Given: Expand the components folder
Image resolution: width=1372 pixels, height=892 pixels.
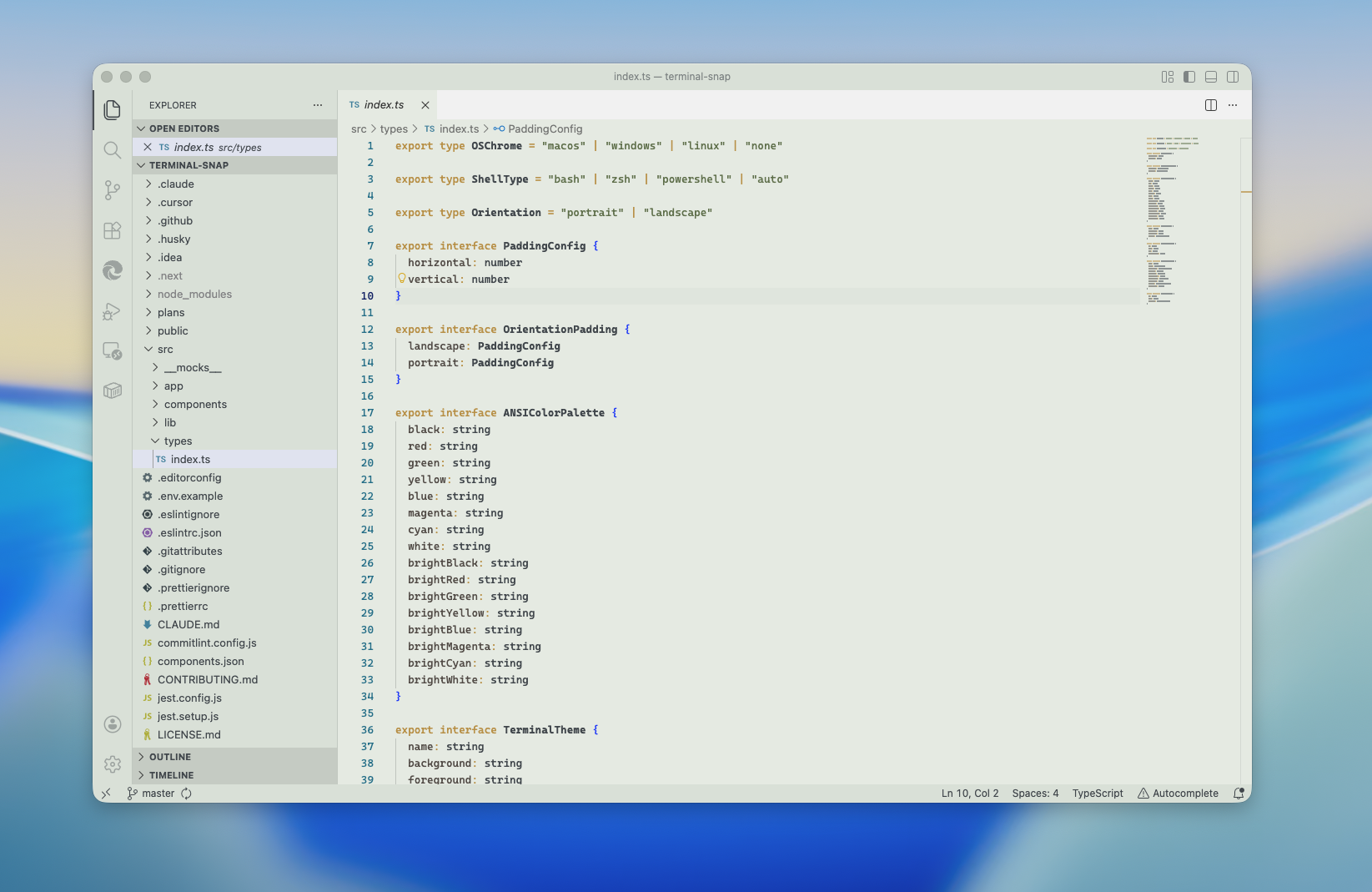Looking at the screenshot, I should click(235, 404).
